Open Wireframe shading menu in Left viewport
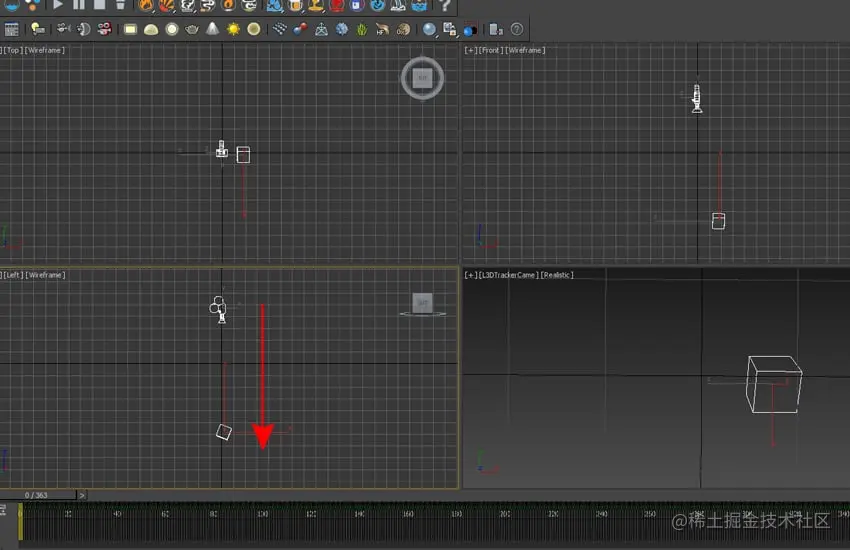 click(x=46, y=275)
